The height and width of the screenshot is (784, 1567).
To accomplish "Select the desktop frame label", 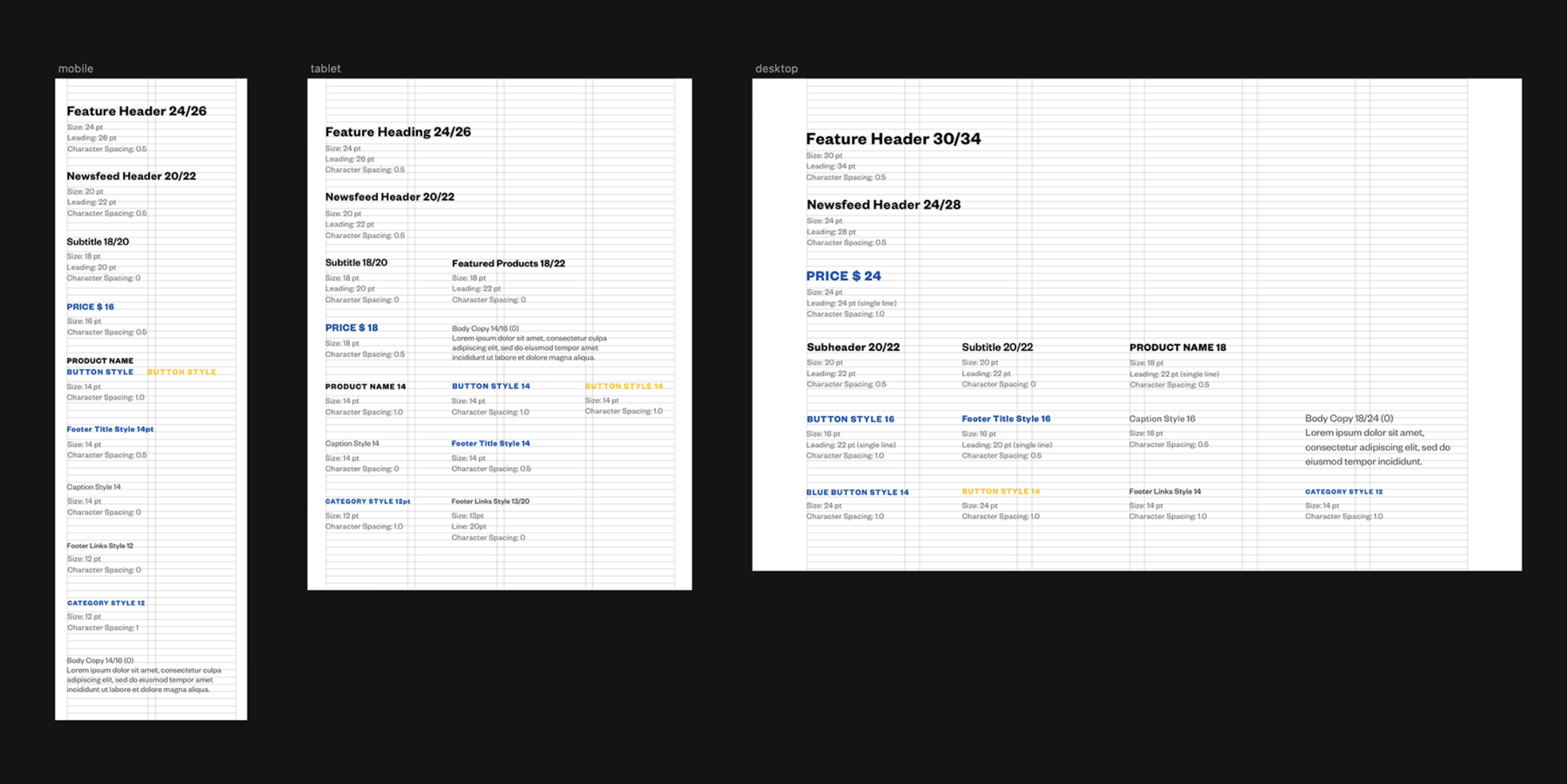I will [x=776, y=68].
